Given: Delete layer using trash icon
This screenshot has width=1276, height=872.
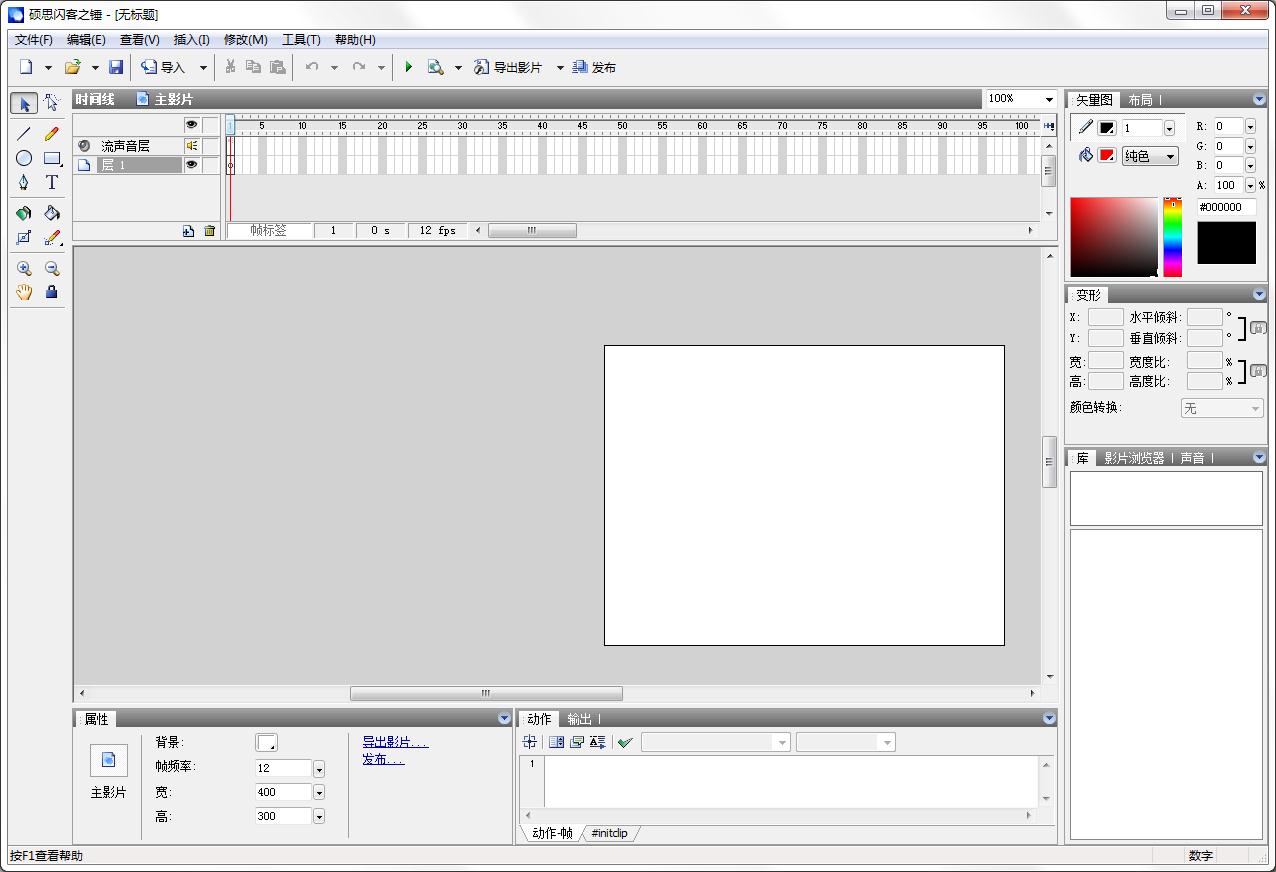Looking at the screenshot, I should tap(209, 231).
